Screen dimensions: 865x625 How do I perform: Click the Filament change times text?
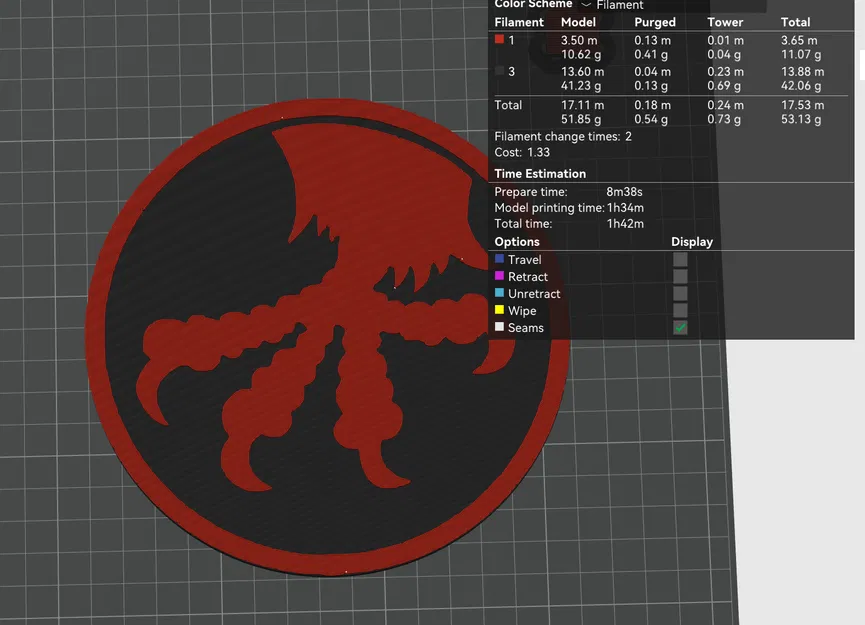563,136
